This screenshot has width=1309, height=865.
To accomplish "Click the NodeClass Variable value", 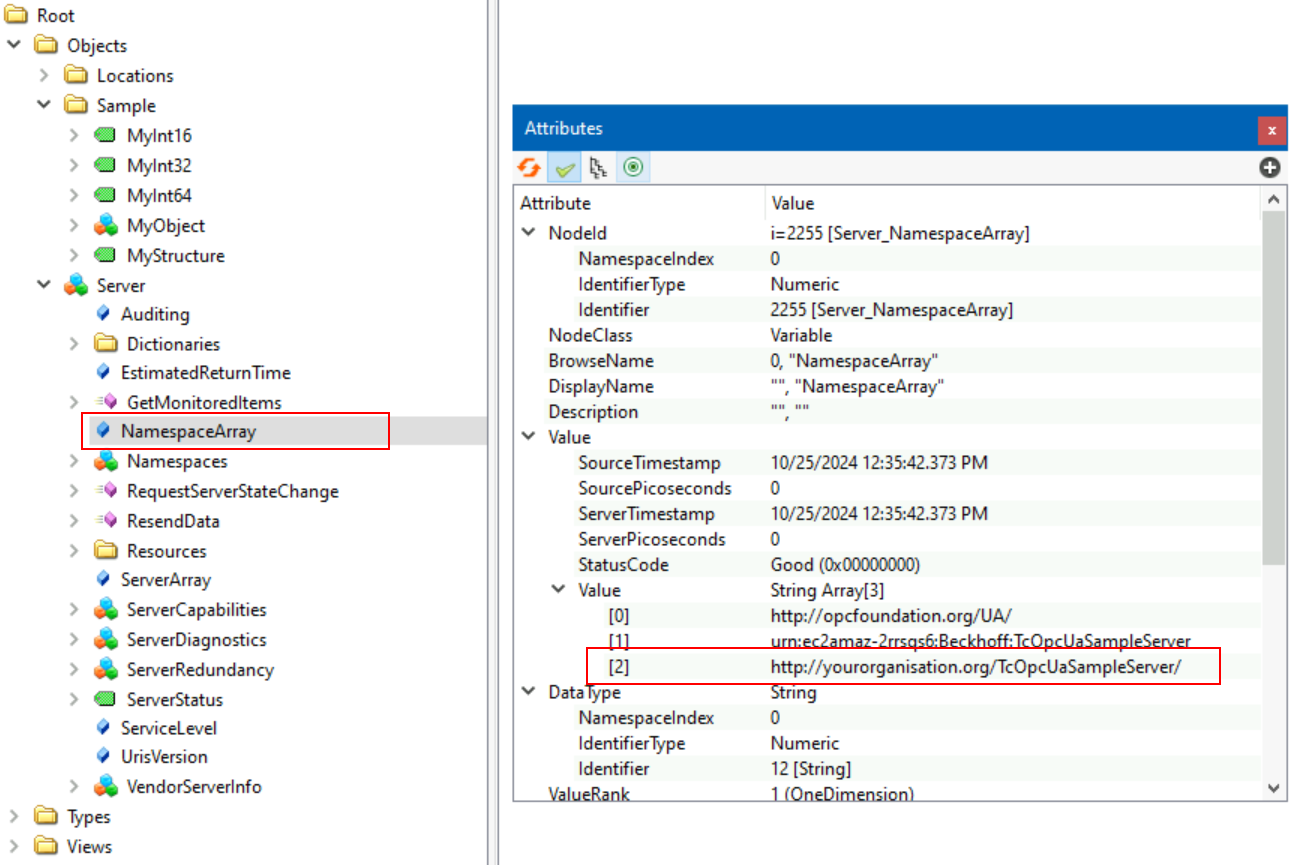I will click(801, 335).
